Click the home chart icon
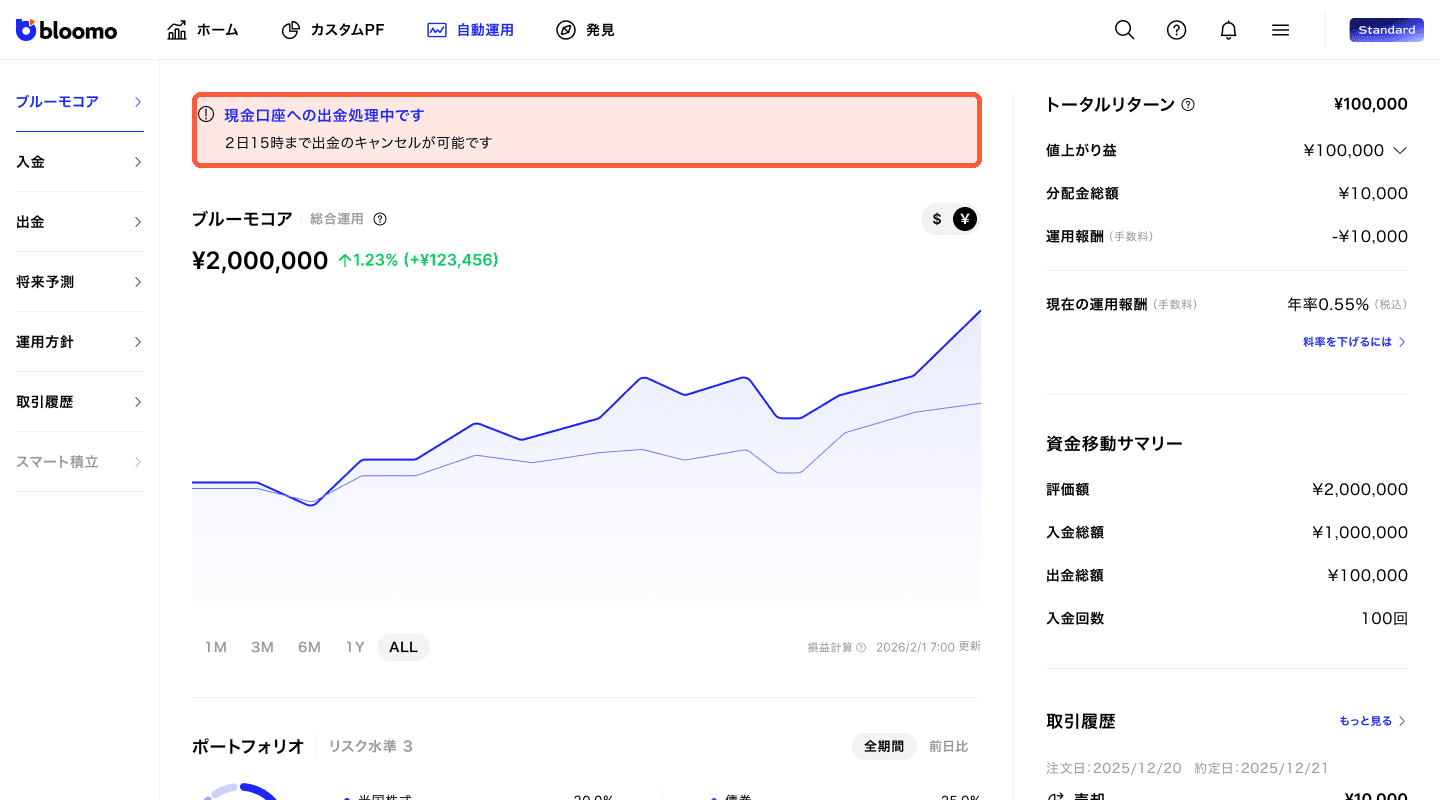 tap(177, 30)
